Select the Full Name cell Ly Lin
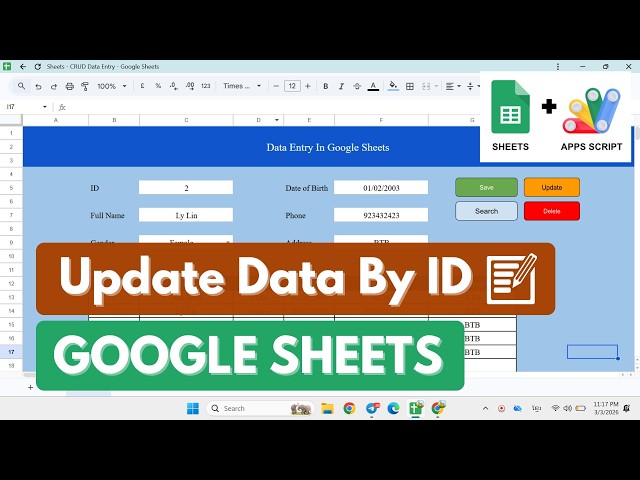 (186, 215)
